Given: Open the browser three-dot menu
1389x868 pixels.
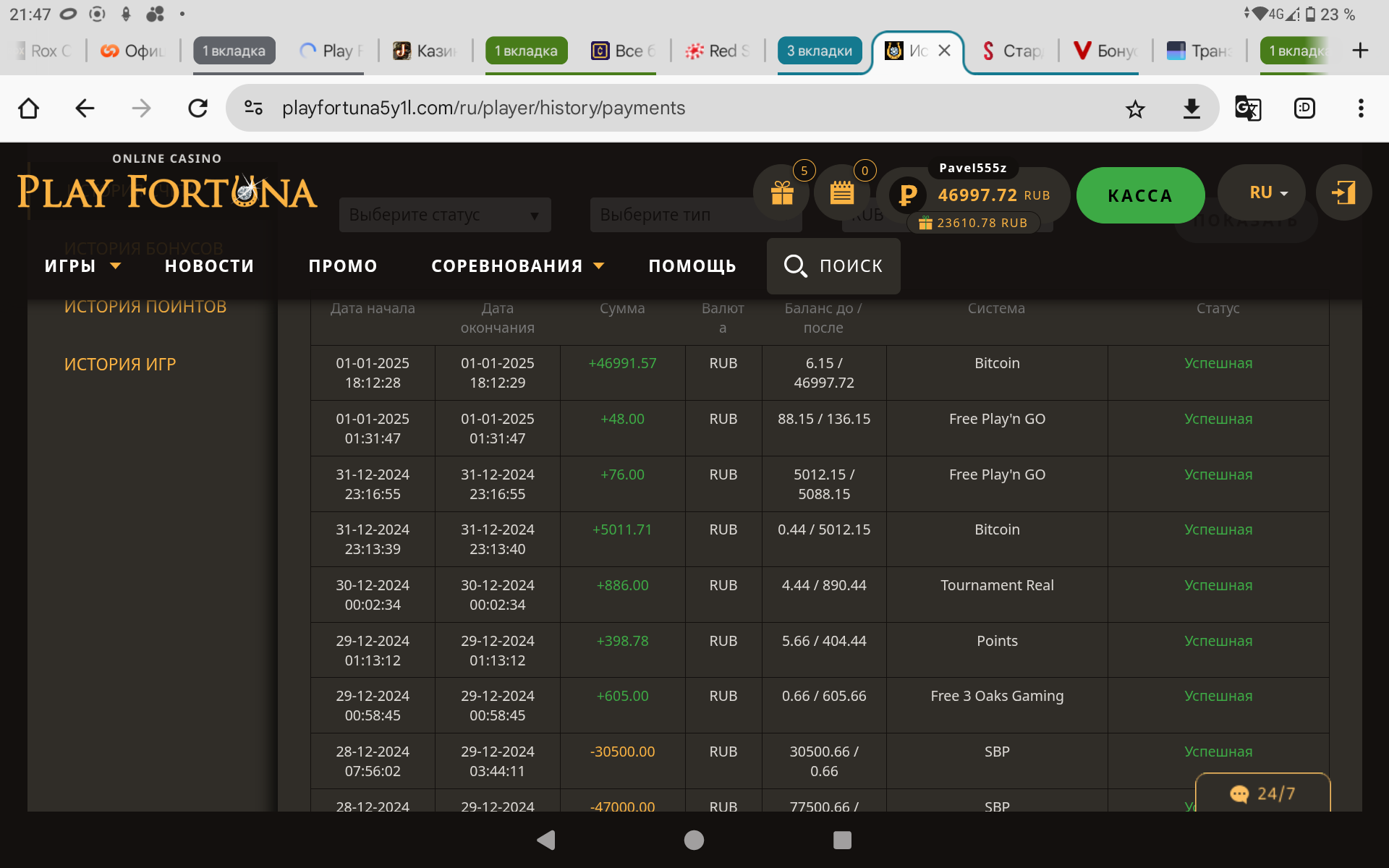Looking at the screenshot, I should tap(1361, 109).
